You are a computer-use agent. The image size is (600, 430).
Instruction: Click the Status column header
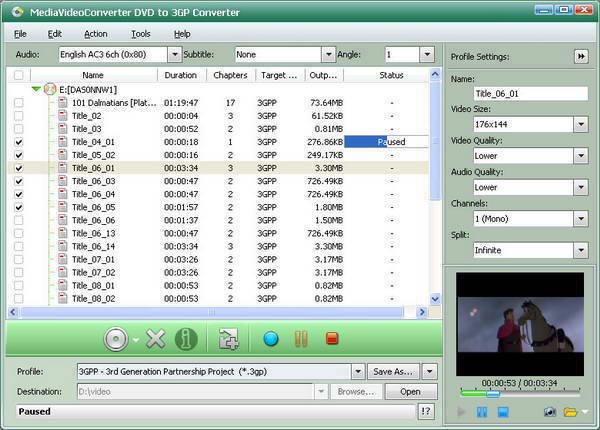(386, 75)
